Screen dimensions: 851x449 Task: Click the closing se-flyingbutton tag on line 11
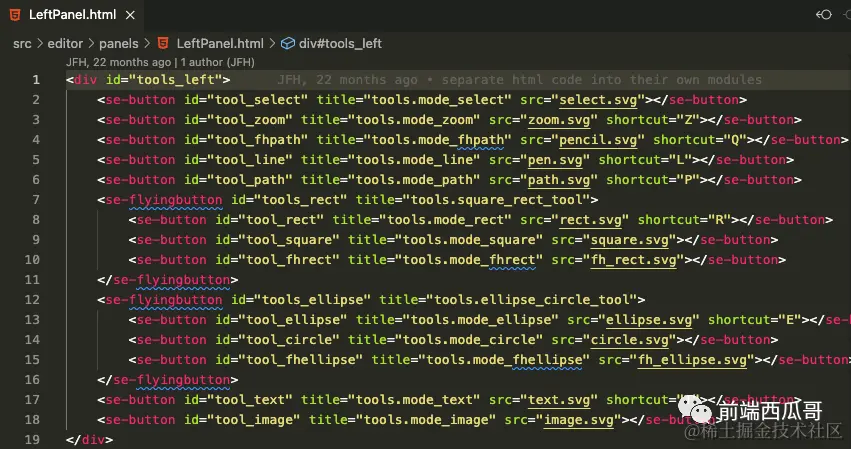(x=168, y=280)
